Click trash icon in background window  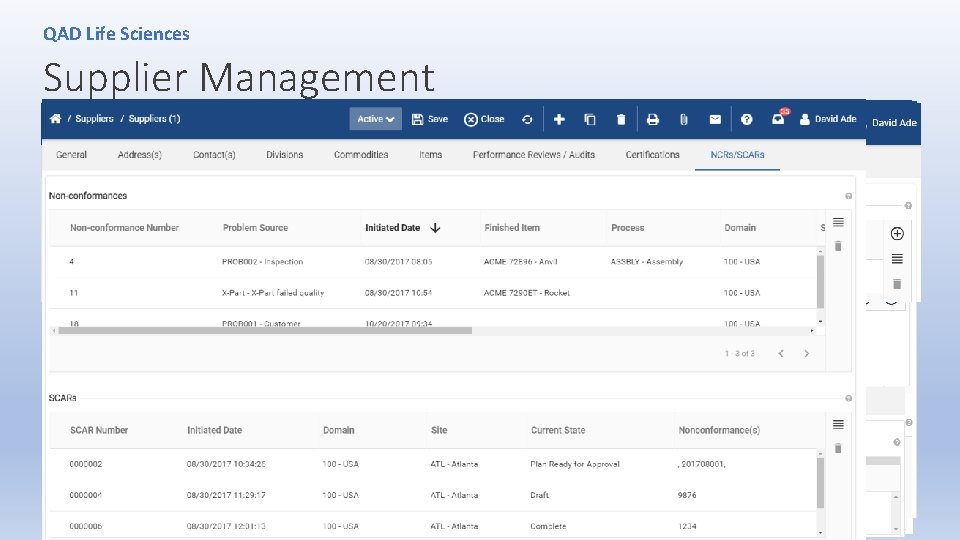coord(897,284)
